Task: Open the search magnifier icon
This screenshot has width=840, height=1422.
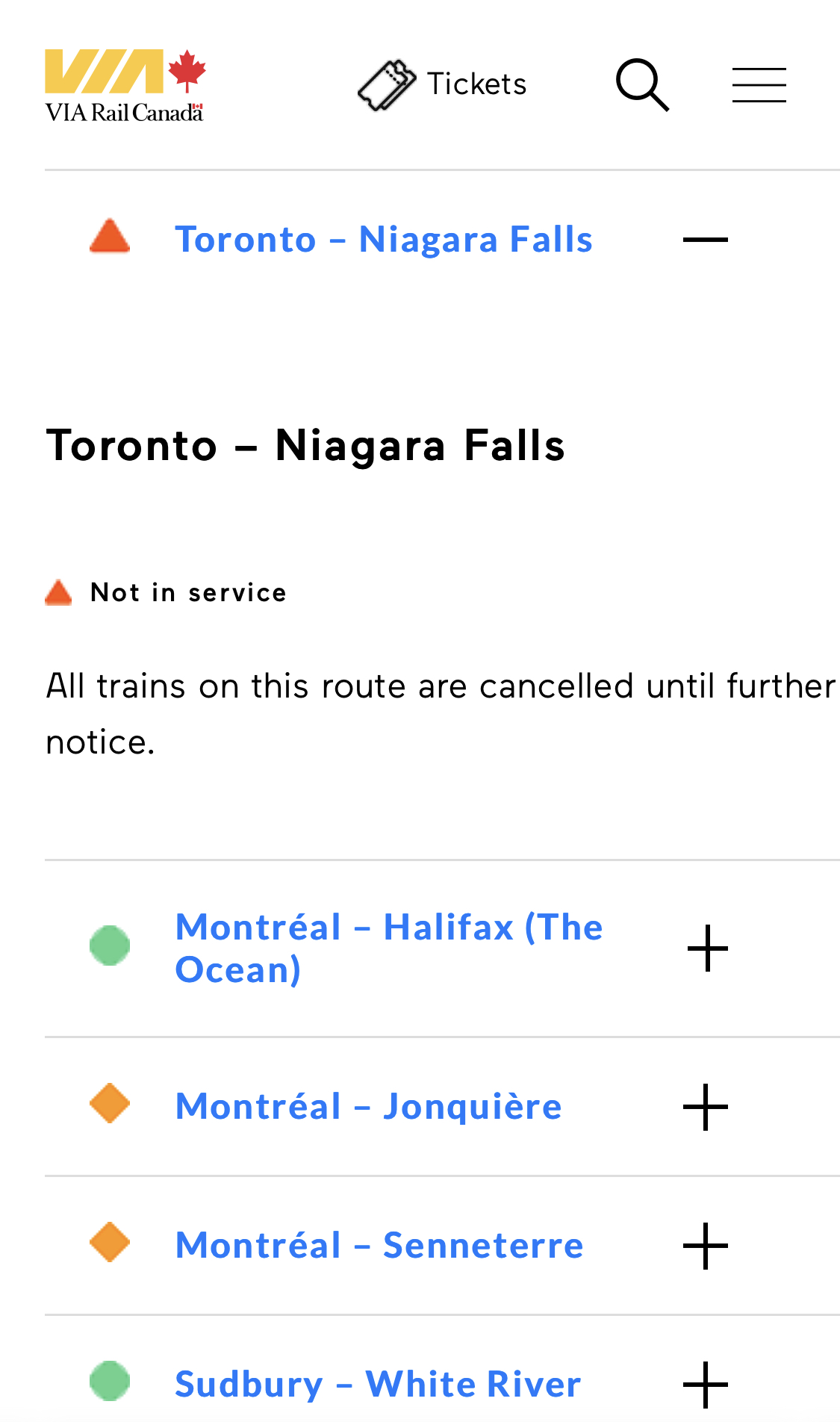Action: click(642, 85)
